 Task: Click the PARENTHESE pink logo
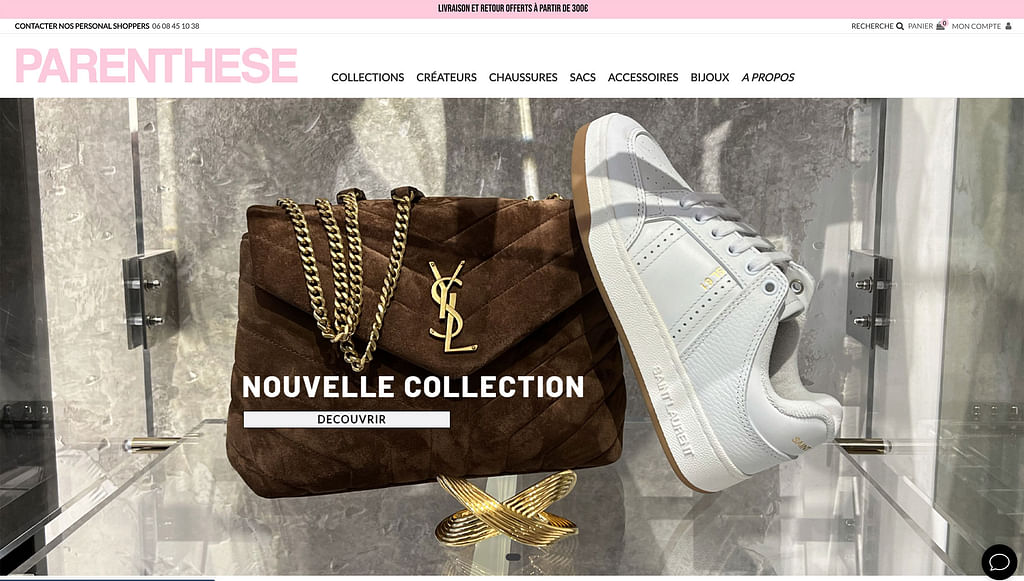tap(157, 65)
